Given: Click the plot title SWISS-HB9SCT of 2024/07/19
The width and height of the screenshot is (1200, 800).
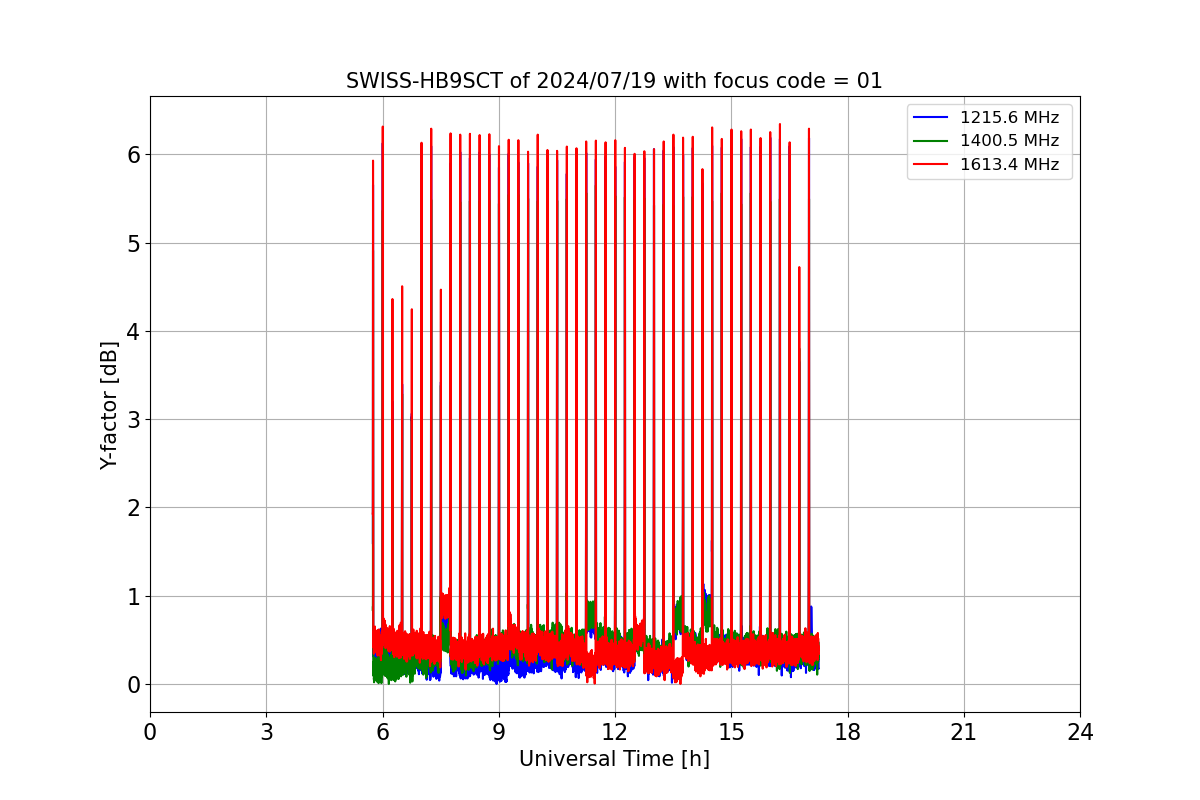Looking at the screenshot, I should pyautogui.click(x=614, y=81).
